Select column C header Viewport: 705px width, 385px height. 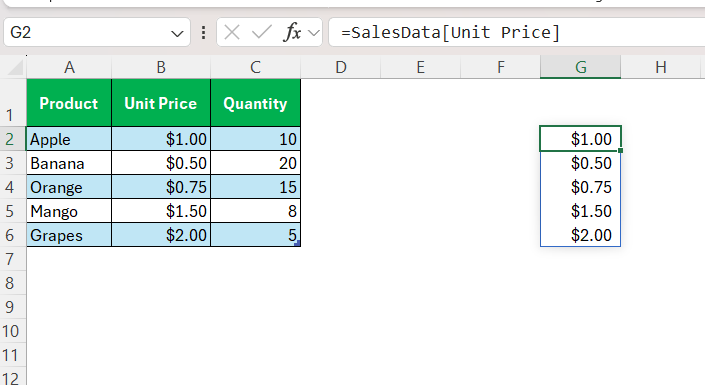255,67
